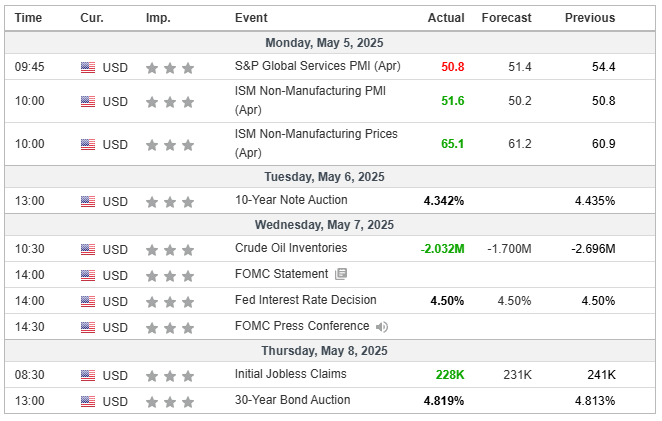The height and width of the screenshot is (421, 662).
Task: Open the Initial Jobless Claims event
Action: (x=290, y=374)
